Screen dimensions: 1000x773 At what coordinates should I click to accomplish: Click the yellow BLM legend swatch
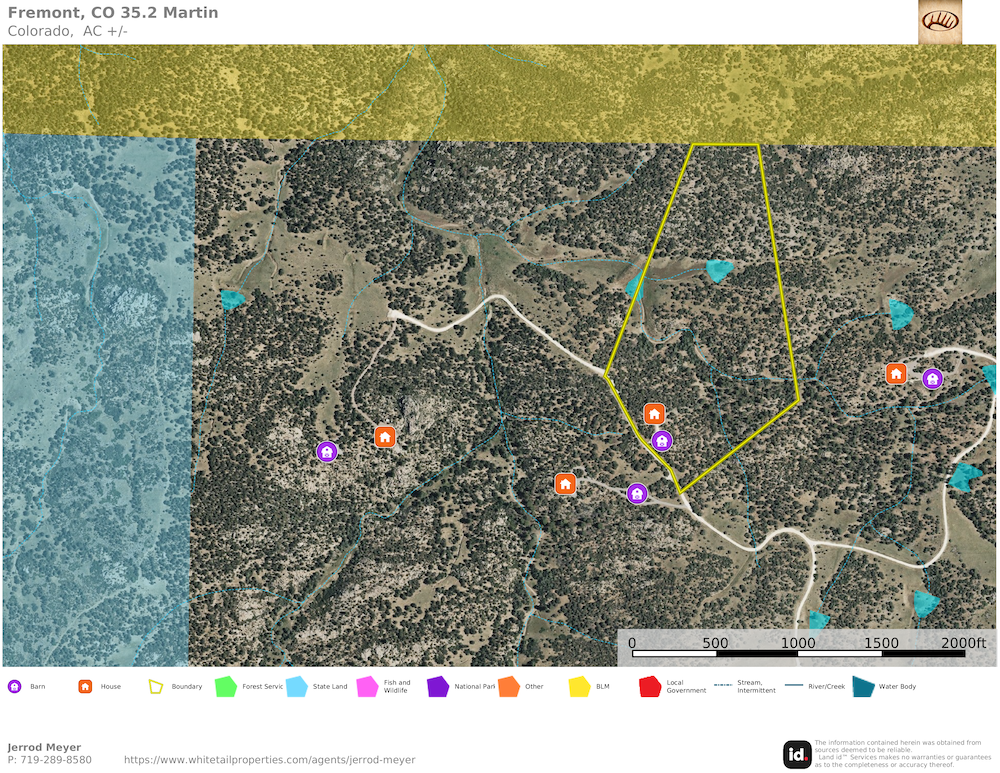click(x=579, y=687)
